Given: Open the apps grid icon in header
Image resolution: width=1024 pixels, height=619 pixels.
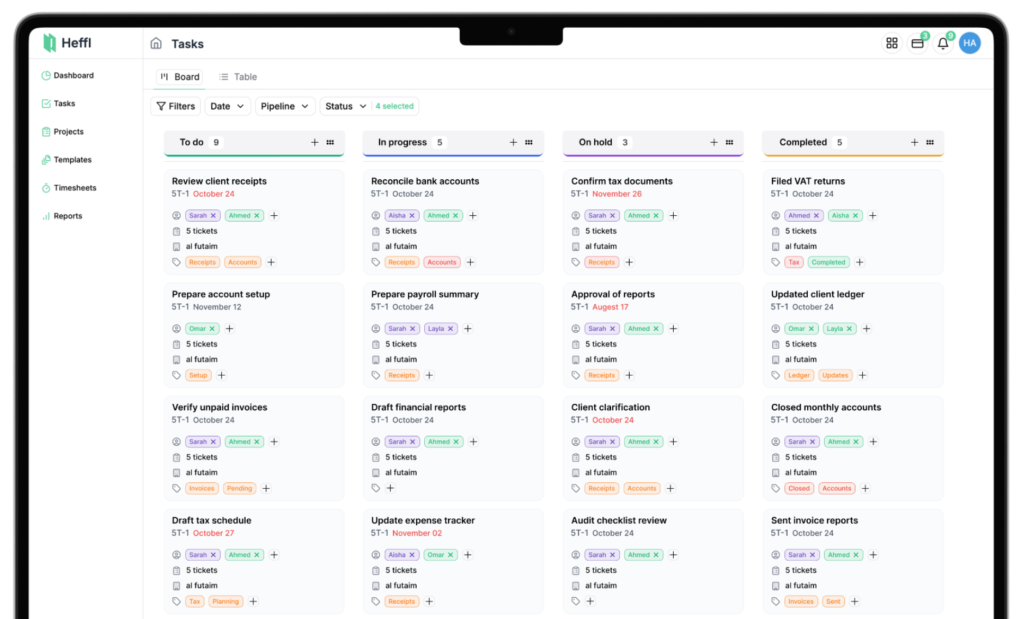Looking at the screenshot, I should [891, 43].
